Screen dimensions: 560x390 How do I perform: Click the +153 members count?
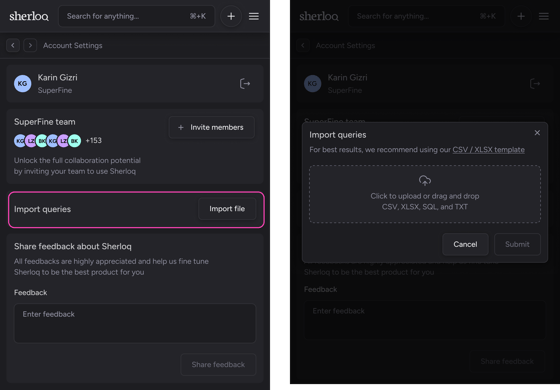(94, 140)
